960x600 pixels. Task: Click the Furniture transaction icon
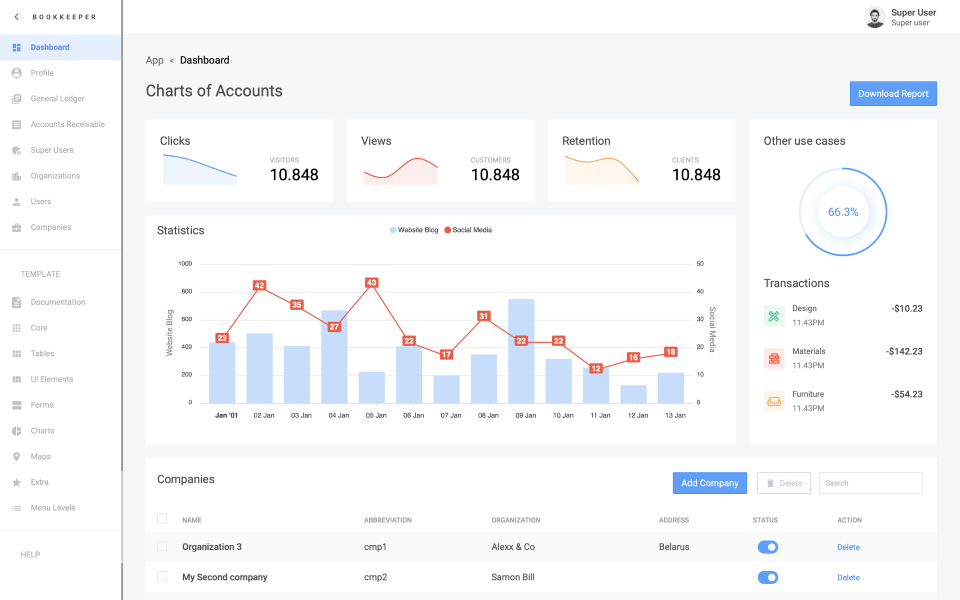(x=773, y=400)
